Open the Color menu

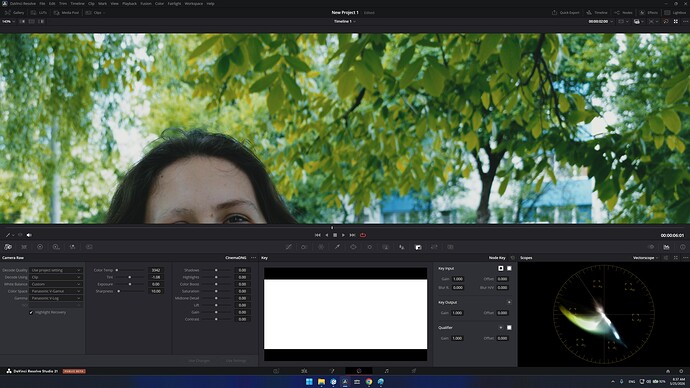pyautogui.click(x=159, y=4)
